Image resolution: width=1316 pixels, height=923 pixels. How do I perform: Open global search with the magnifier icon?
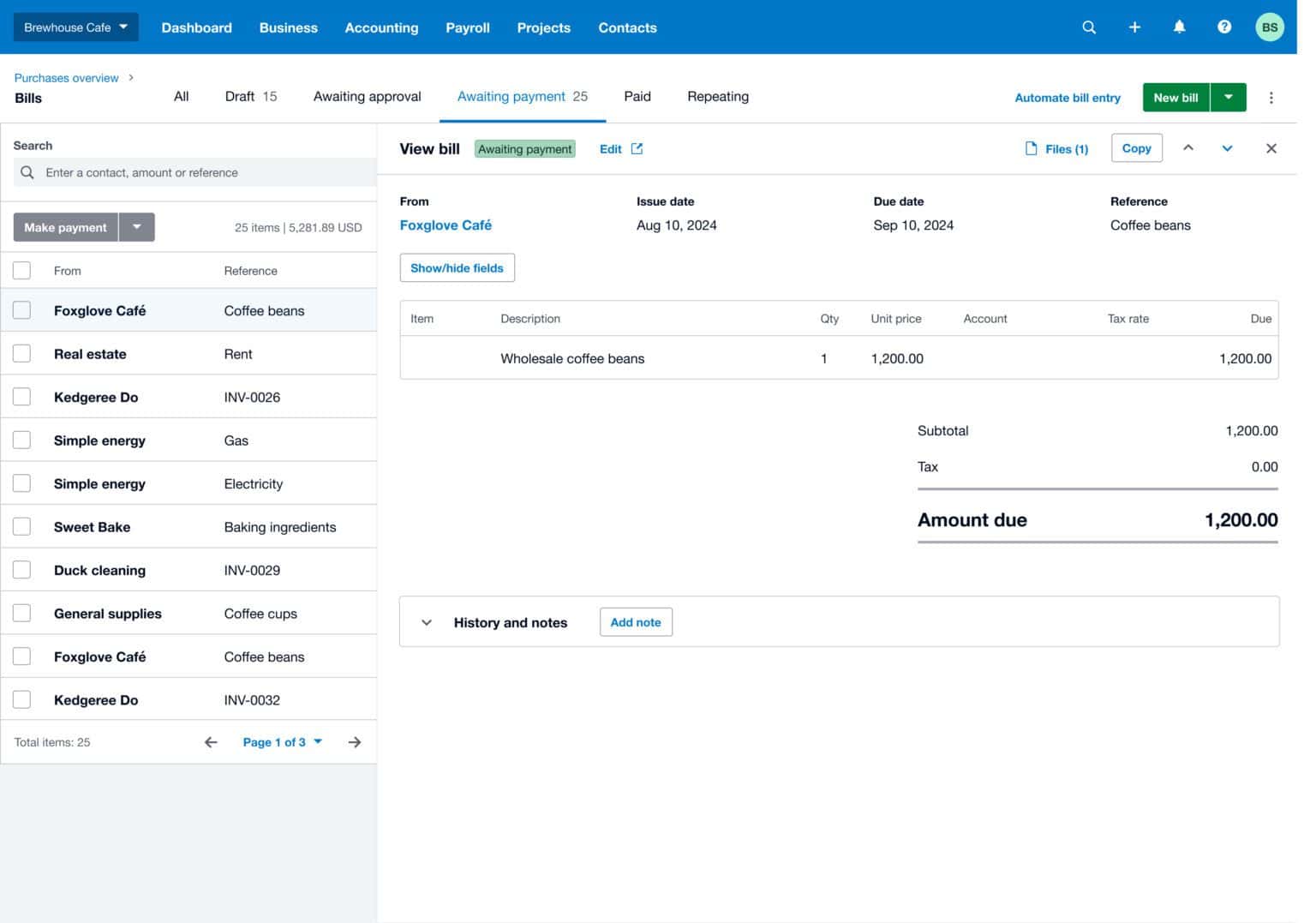[x=1088, y=27]
